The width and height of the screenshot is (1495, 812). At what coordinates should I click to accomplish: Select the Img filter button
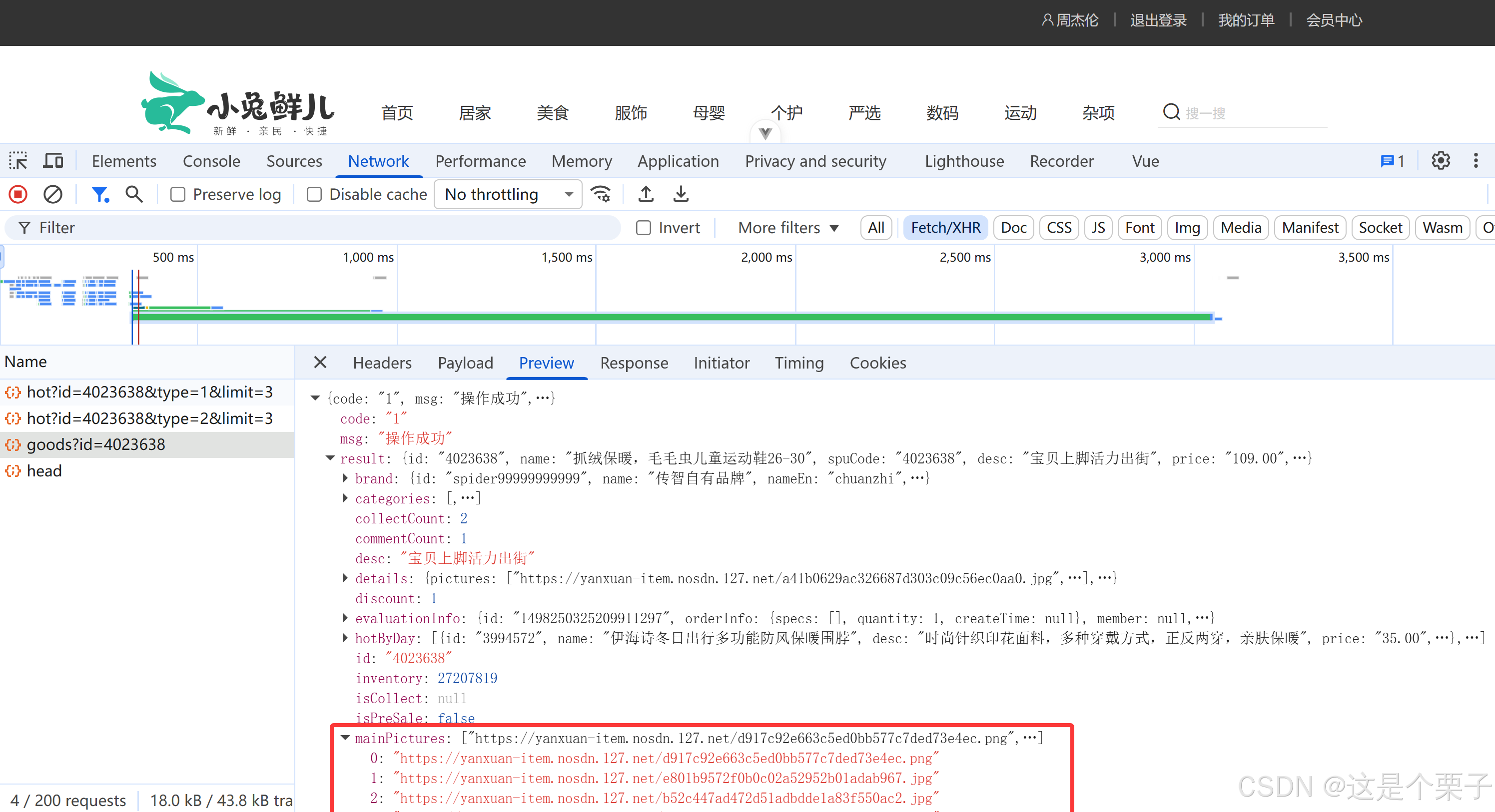(x=1187, y=228)
